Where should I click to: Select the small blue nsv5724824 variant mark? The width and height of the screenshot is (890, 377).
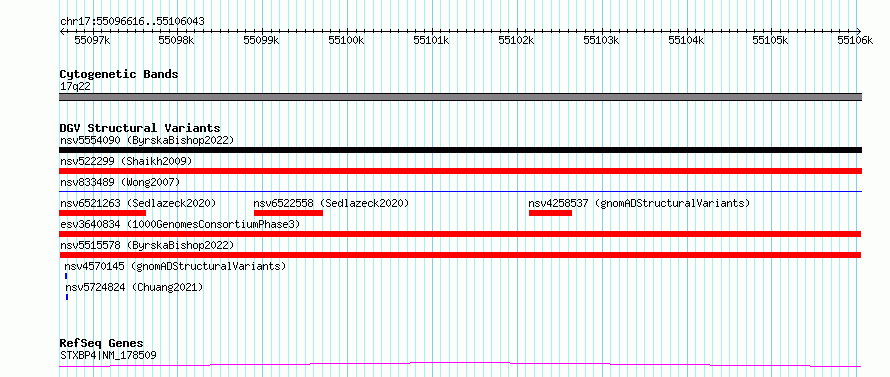(x=66, y=297)
